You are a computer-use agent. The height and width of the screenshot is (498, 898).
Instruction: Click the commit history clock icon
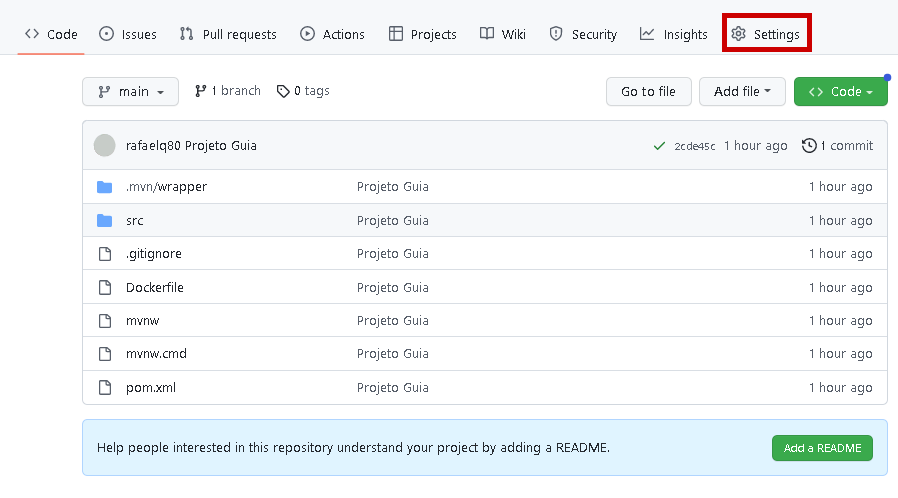[x=809, y=146]
